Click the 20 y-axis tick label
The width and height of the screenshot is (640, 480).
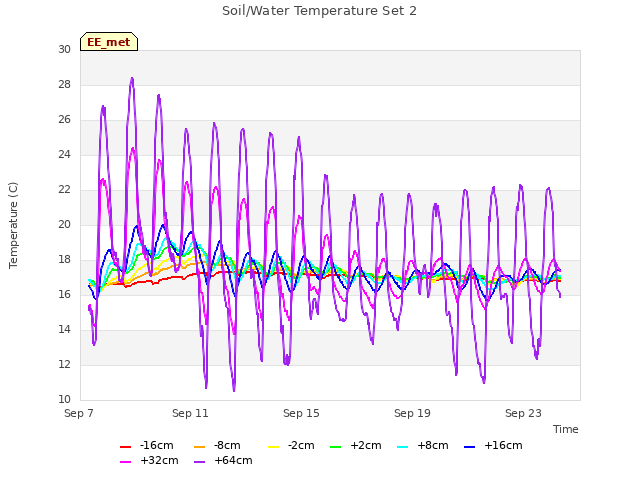click(64, 224)
